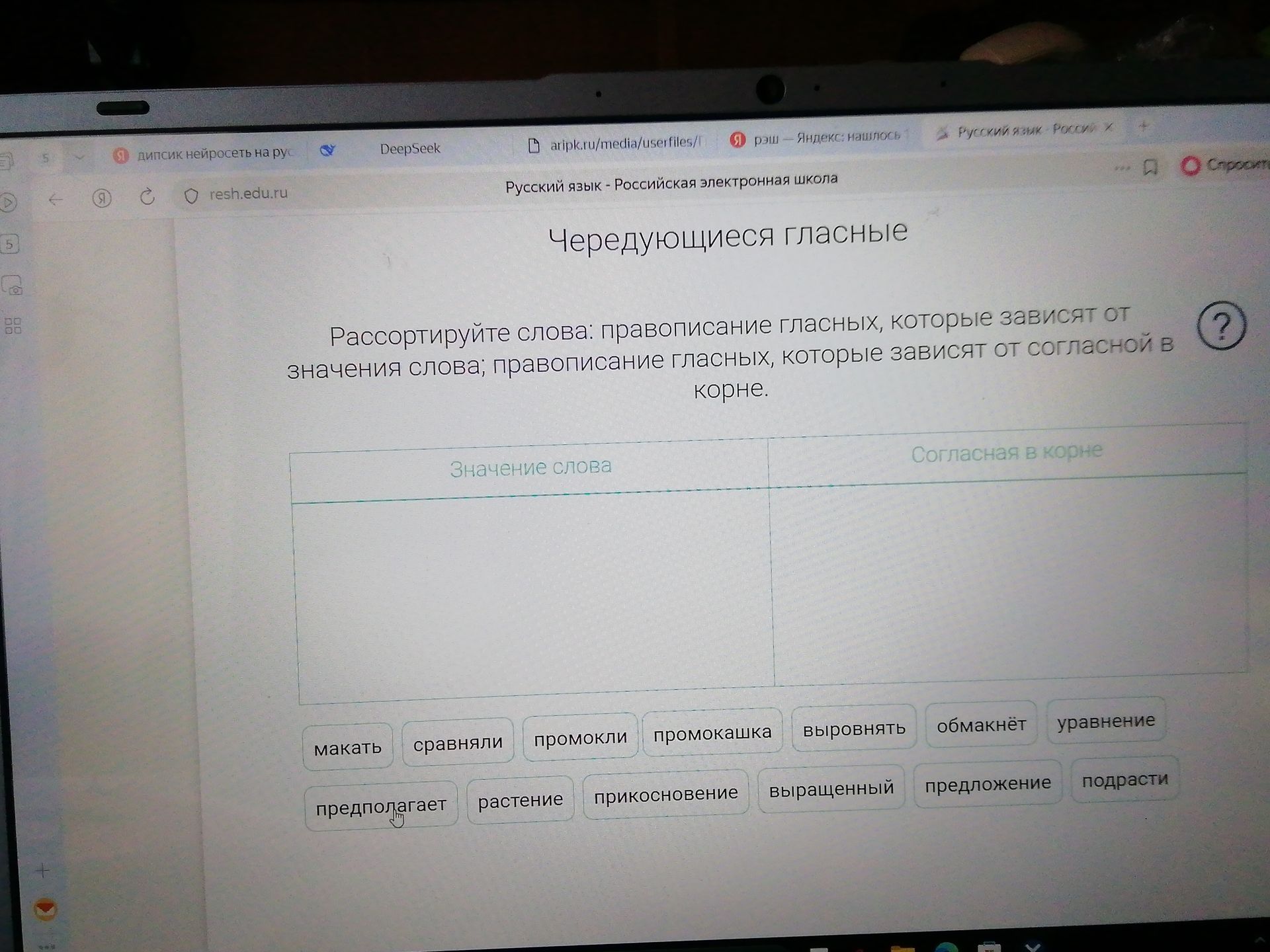Reload the page with the refresh icon
Viewport: 1270px width, 952px height.
tap(147, 196)
